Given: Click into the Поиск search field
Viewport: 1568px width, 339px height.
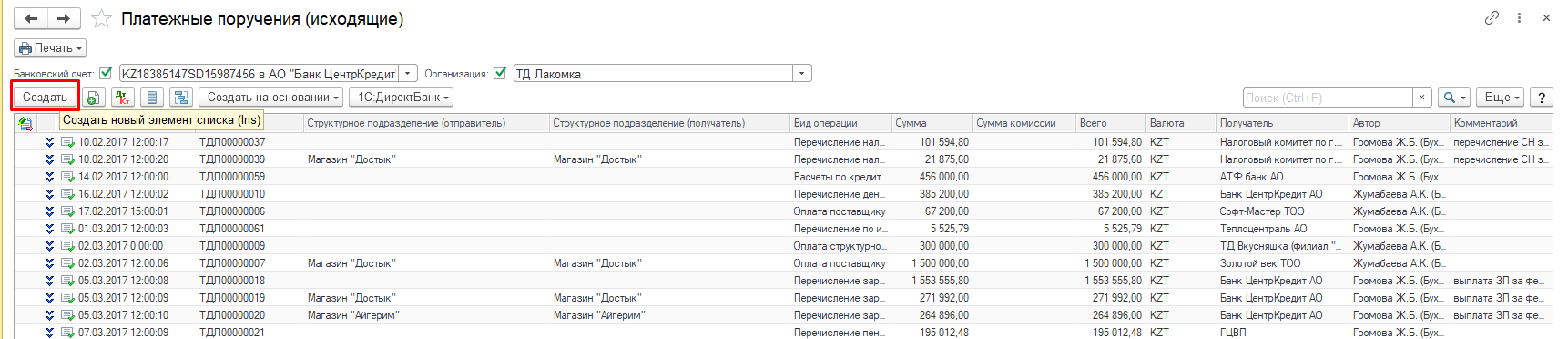Looking at the screenshot, I should tap(1328, 98).
